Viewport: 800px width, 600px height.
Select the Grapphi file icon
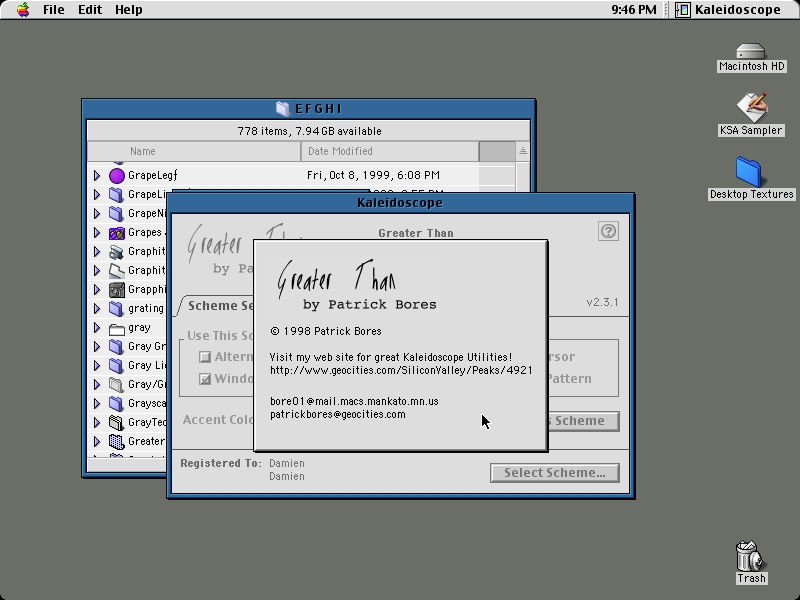[117, 290]
